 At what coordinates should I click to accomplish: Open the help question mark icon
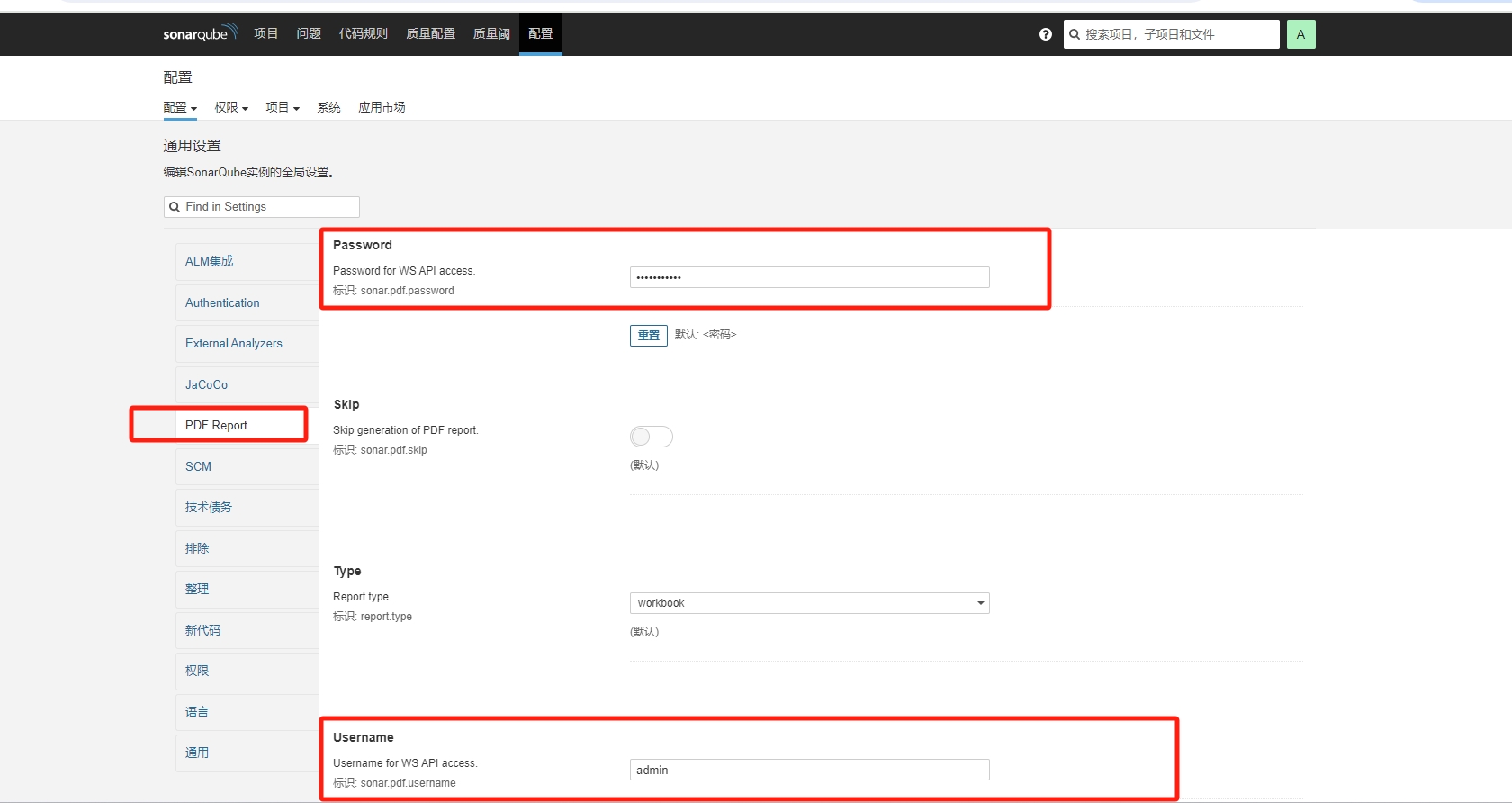tap(1045, 34)
